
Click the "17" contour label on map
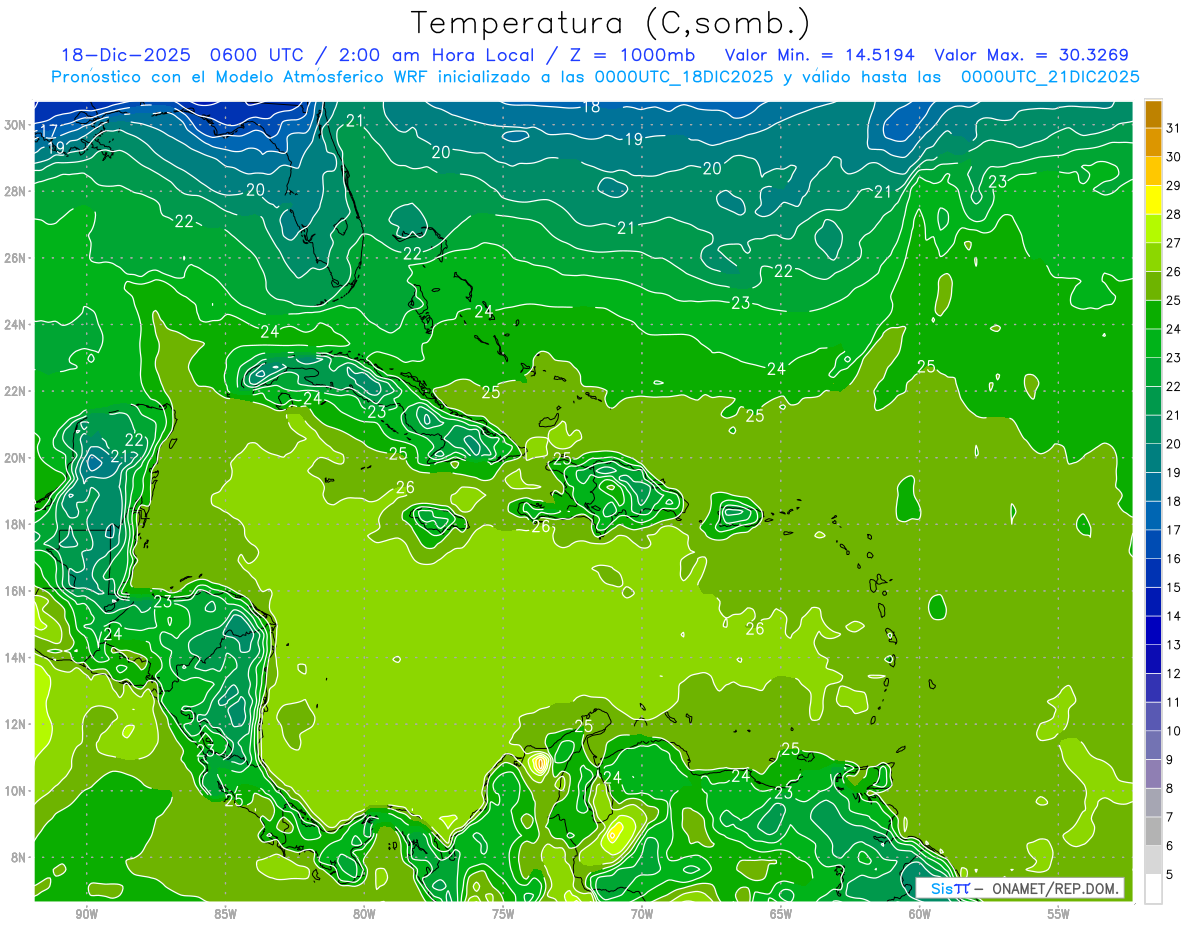[x=49, y=131]
